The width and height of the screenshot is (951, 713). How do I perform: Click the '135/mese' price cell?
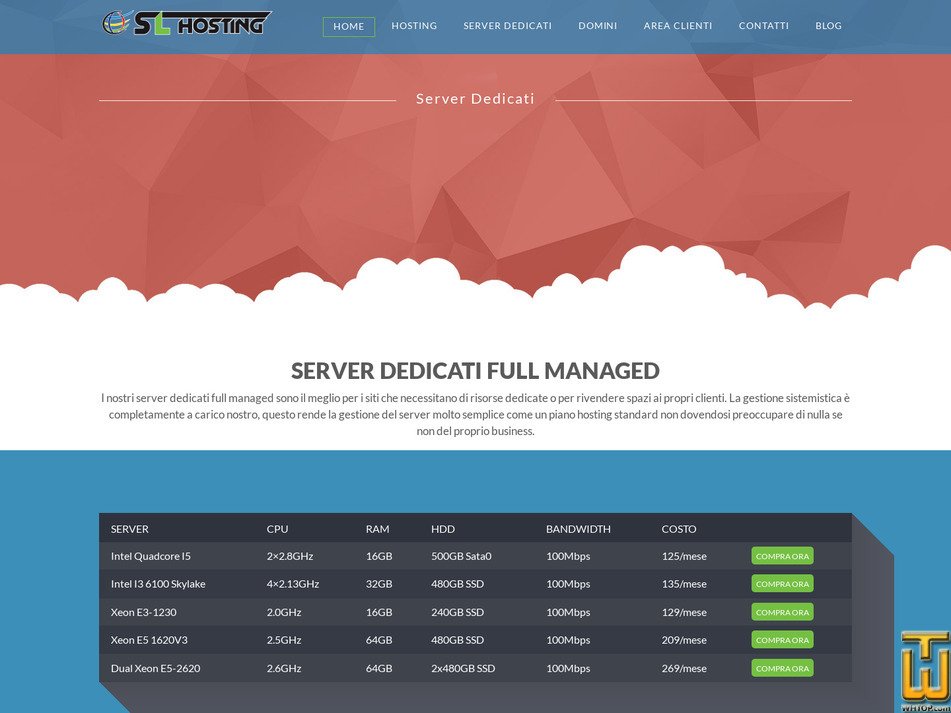[x=684, y=584]
